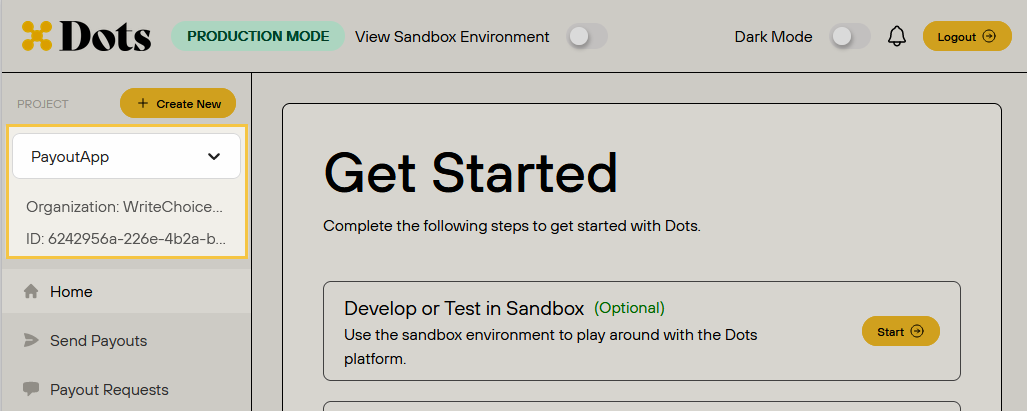1027x411 pixels.
Task: Click the Create New project button
Action: (177, 103)
